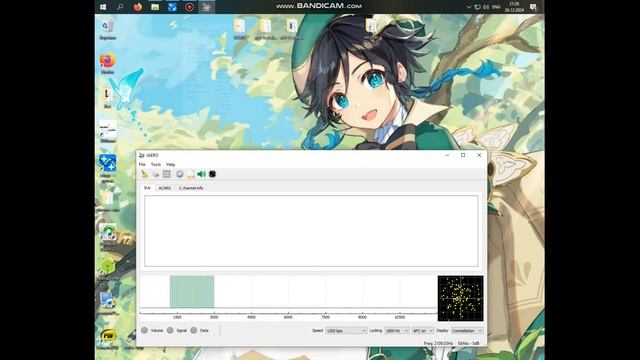Open the AFC on dropdown
This screenshot has width=640, height=360.
pos(423,331)
